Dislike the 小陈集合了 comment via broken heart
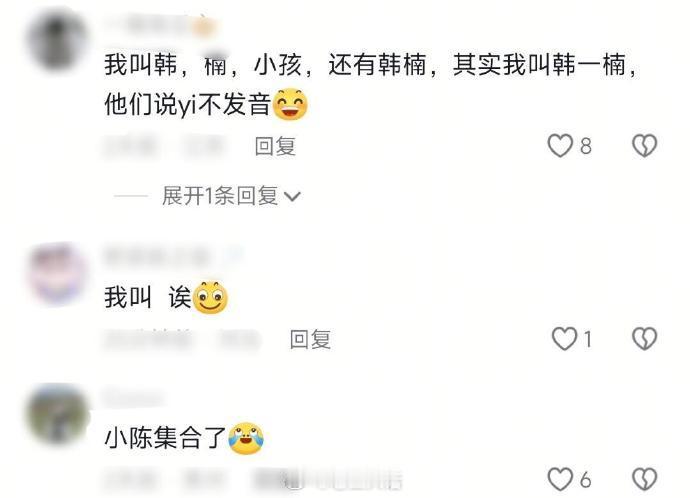 [644, 479]
